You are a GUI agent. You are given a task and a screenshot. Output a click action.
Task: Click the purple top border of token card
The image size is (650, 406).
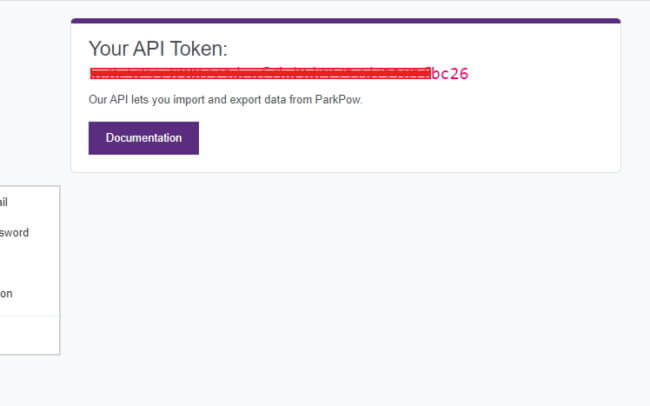tap(346, 21)
